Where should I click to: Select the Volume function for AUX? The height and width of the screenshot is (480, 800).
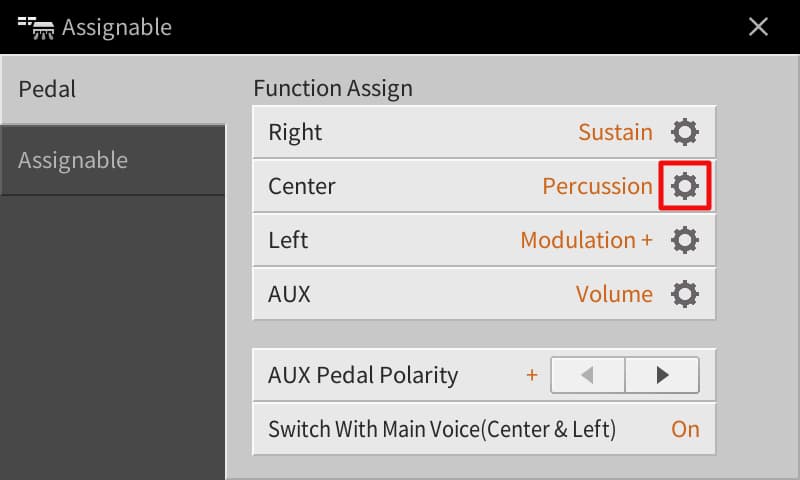614,294
